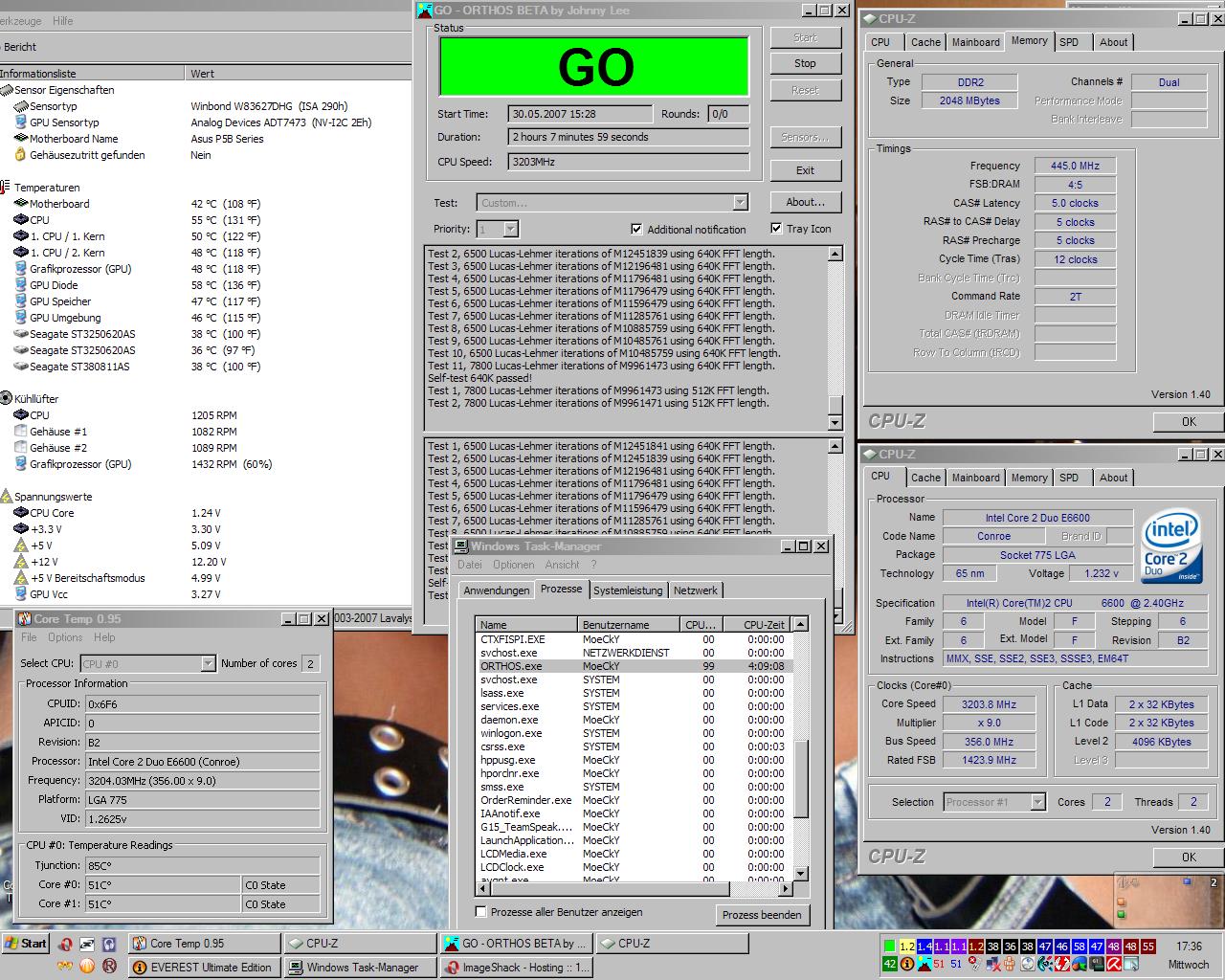Click the Gehäusezutritt gefunden warning icon

tap(21, 155)
